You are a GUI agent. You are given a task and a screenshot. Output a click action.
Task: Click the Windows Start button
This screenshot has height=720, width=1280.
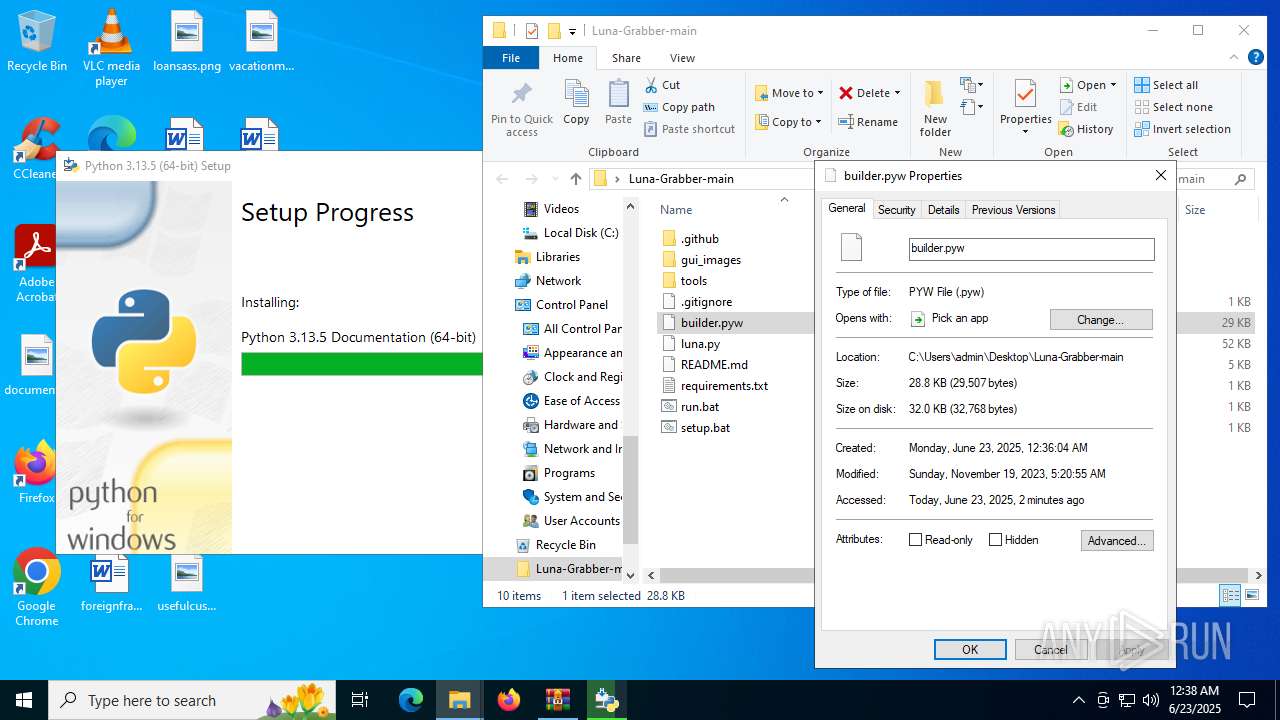point(24,700)
